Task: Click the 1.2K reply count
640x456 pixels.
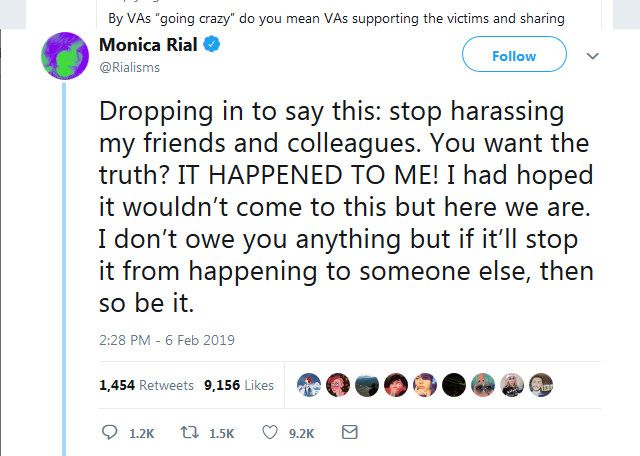Action: [x=142, y=434]
